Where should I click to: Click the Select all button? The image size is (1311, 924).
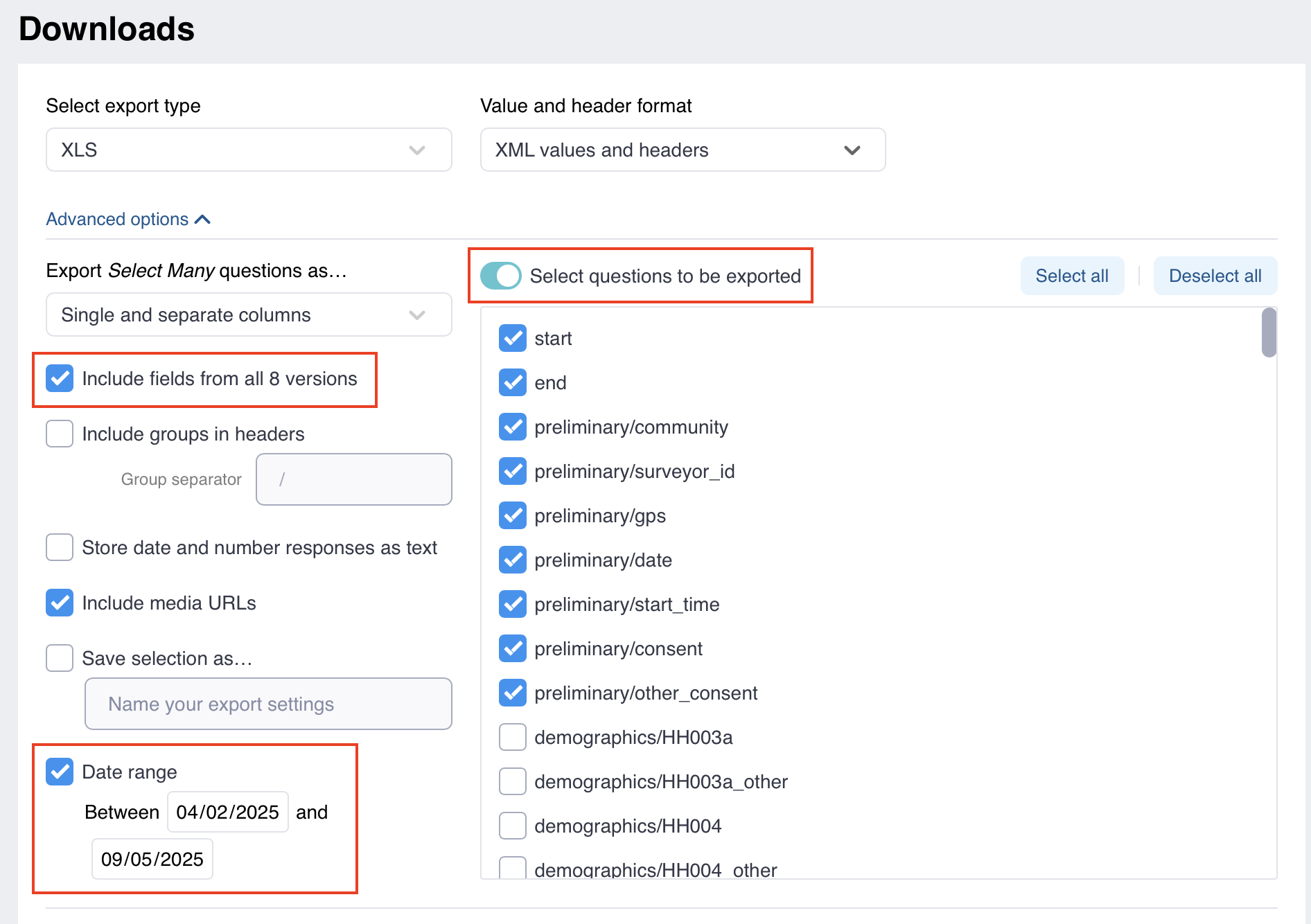click(1072, 276)
